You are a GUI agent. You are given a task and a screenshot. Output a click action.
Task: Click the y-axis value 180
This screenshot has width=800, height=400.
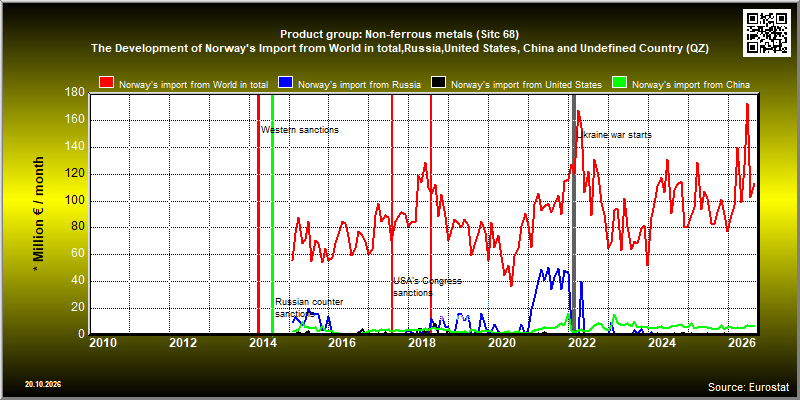(75, 92)
